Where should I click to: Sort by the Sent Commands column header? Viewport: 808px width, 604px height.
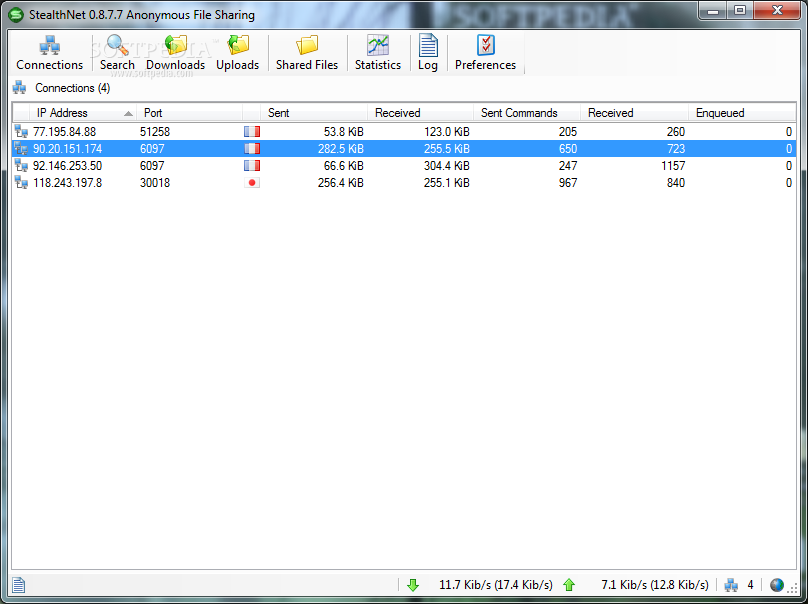(527, 113)
